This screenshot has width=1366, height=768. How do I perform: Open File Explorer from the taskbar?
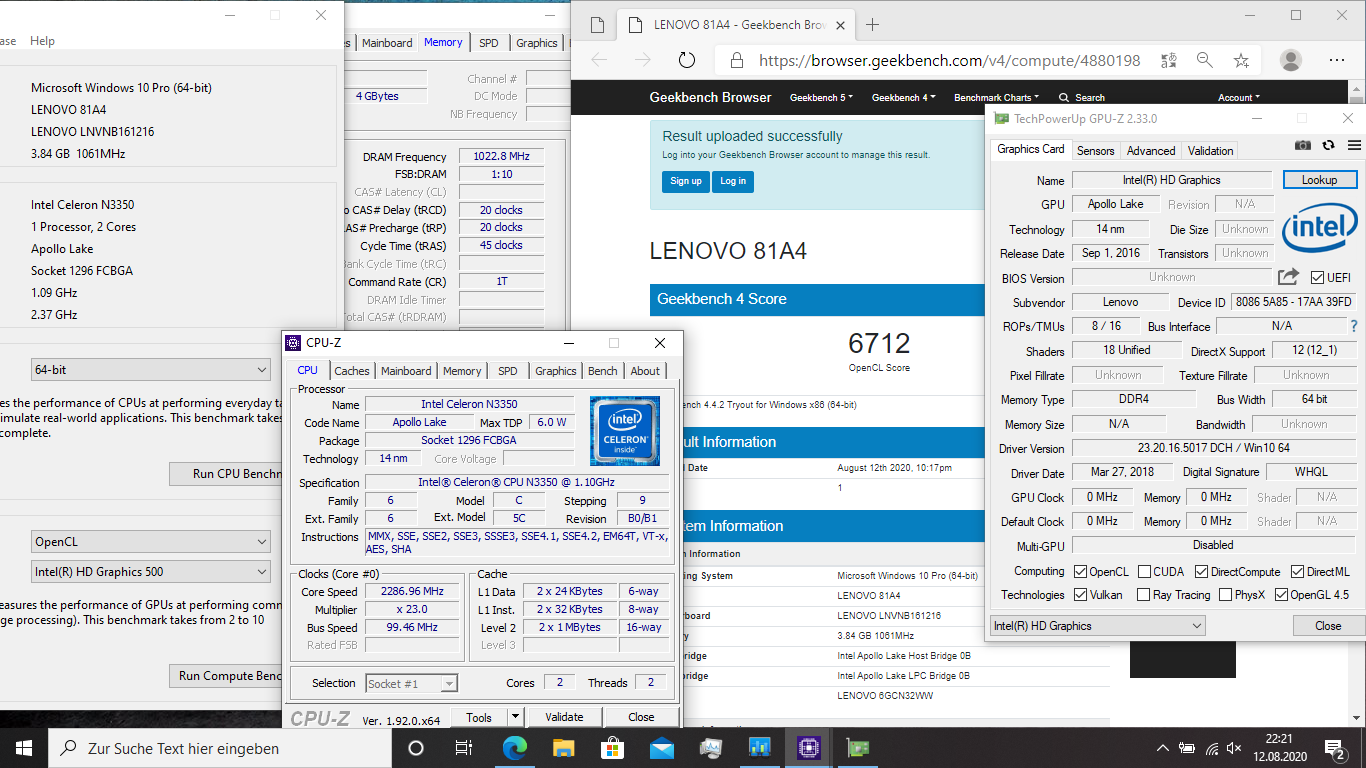coord(563,747)
